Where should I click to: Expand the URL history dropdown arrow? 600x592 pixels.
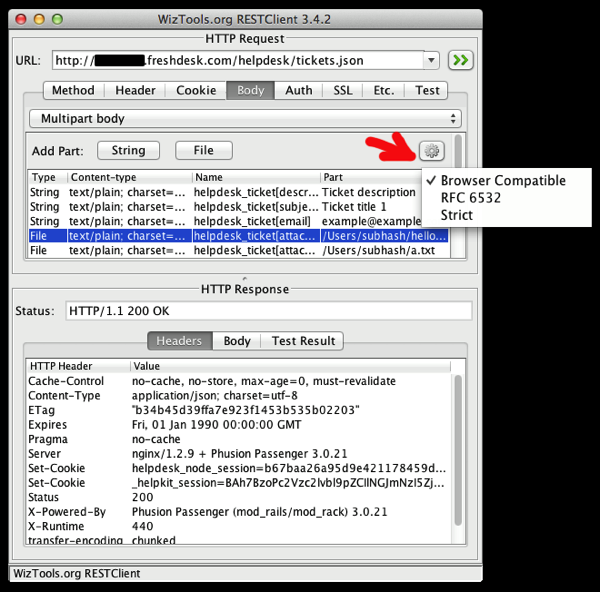click(x=431, y=60)
